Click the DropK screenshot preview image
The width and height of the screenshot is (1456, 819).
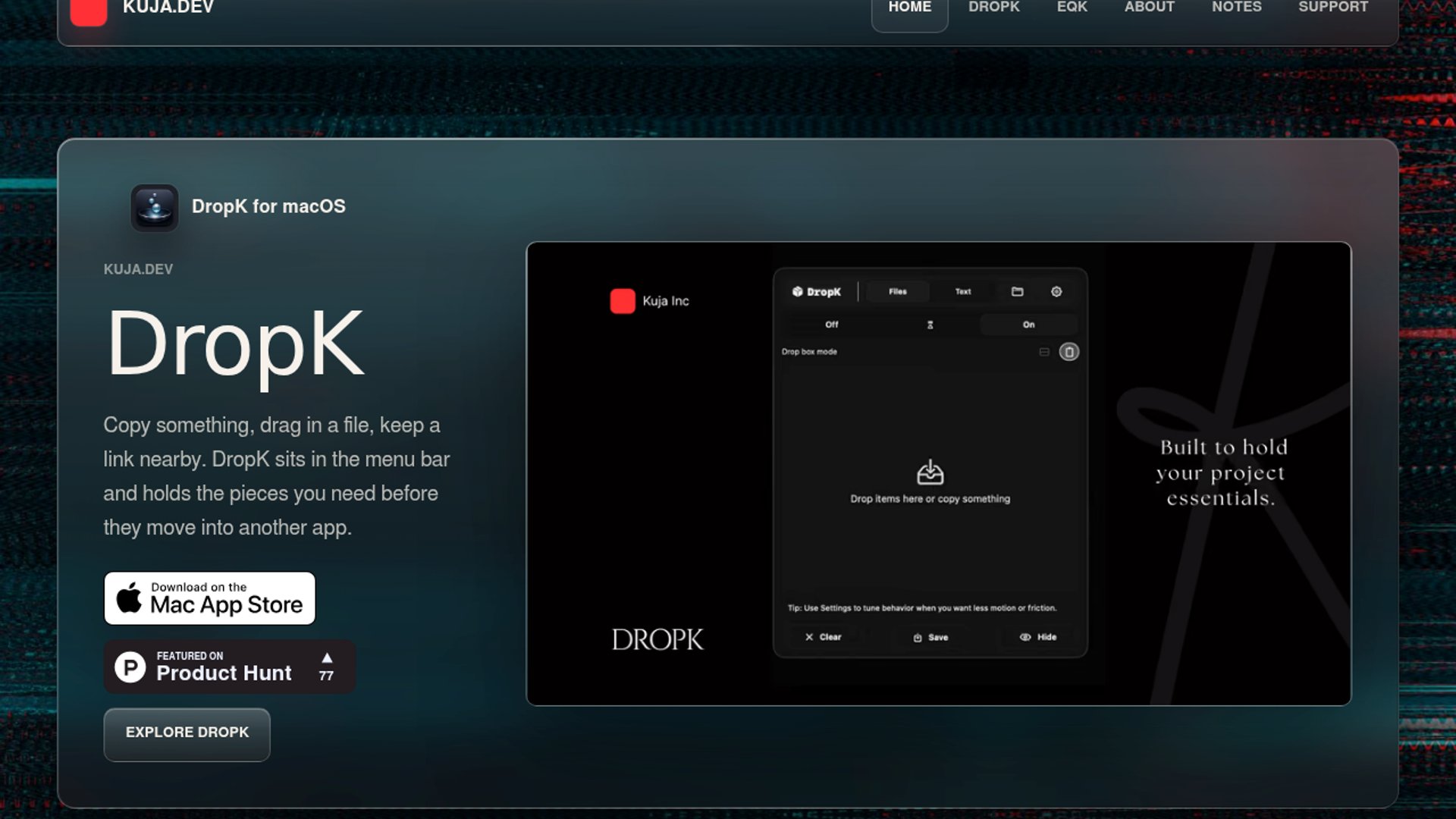[939, 474]
